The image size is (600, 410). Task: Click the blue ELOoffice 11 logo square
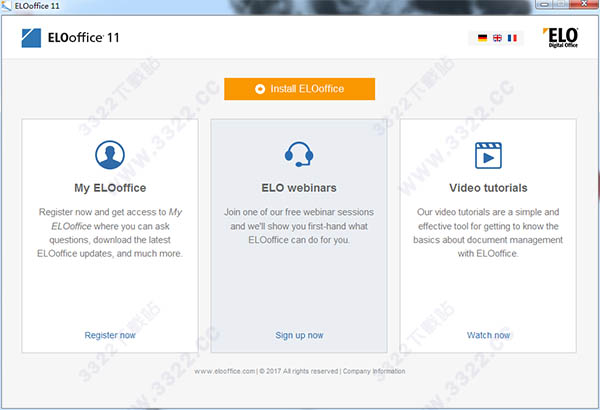31,38
